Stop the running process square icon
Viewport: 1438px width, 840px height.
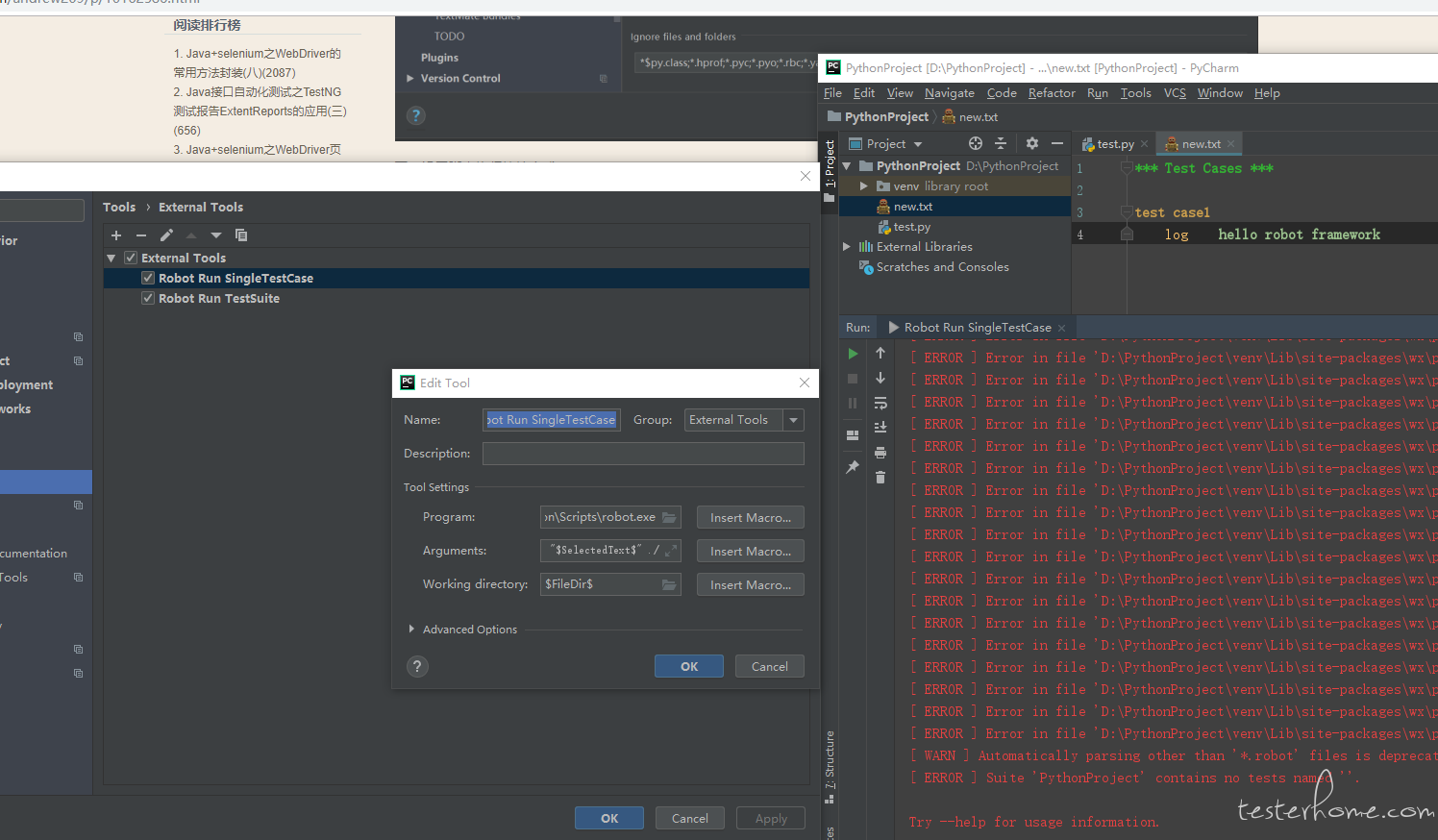click(x=853, y=379)
